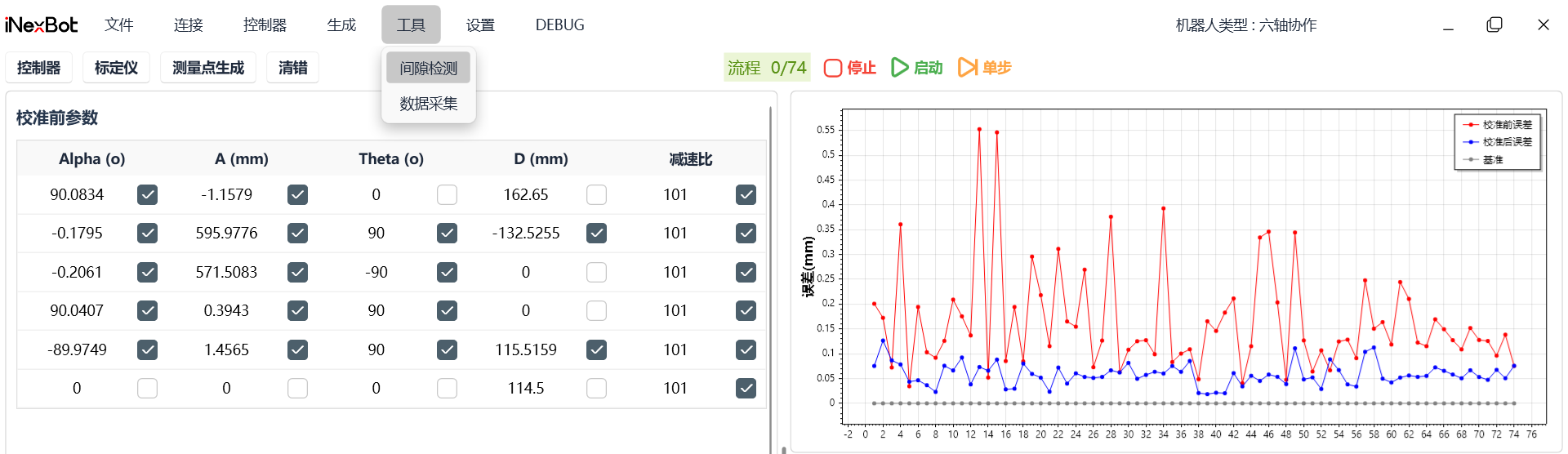The width and height of the screenshot is (1568, 454).
Task: Click the D value 114.5
Action: click(x=526, y=388)
